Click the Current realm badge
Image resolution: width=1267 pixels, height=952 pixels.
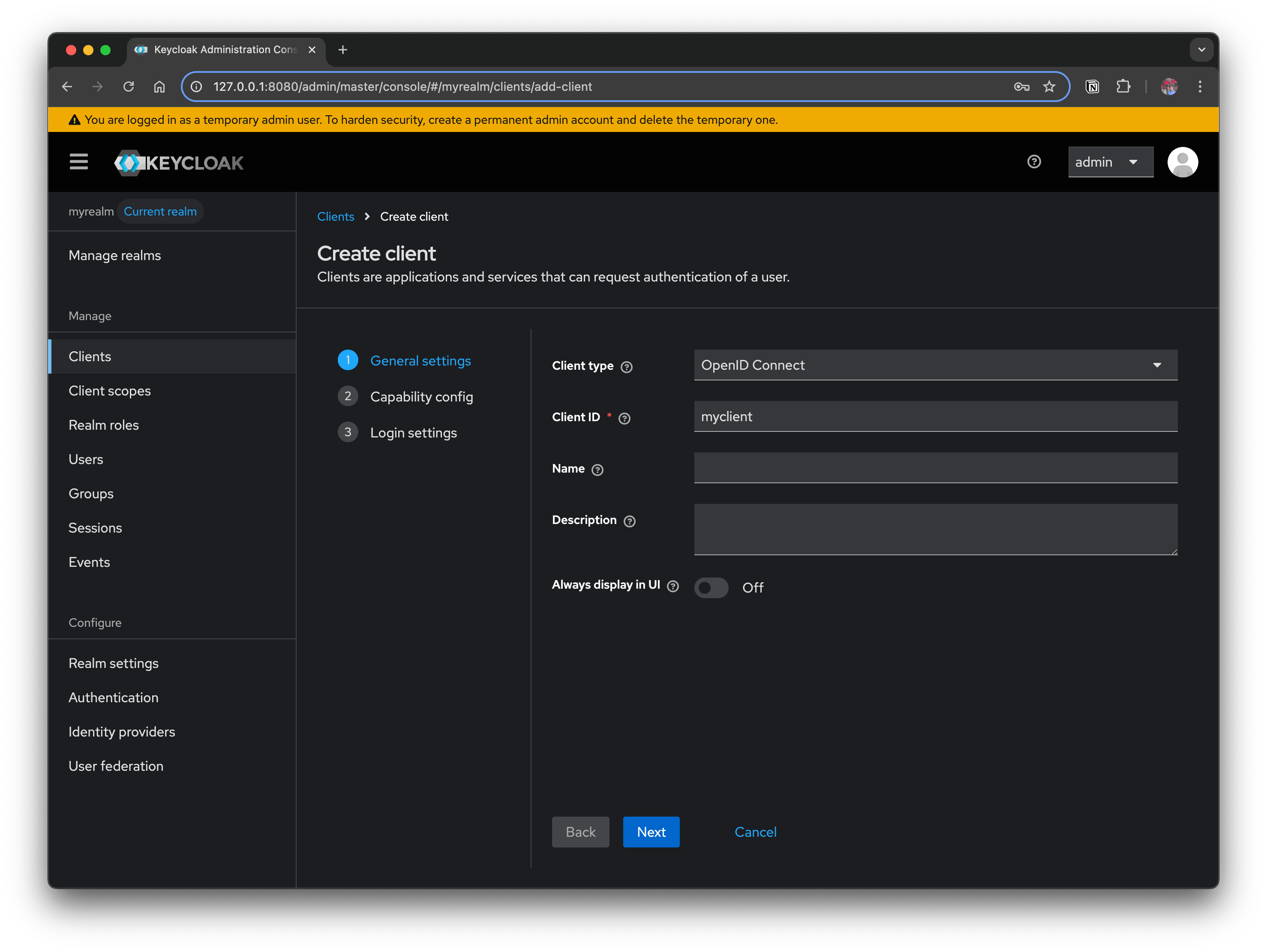(x=160, y=212)
